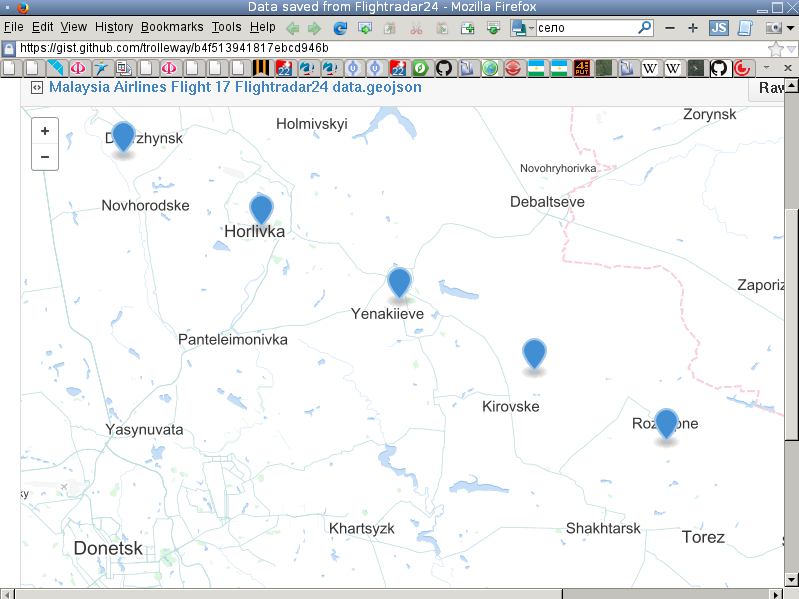Take a screenshot with the camera icon
The width and height of the screenshot is (799, 599).
coord(774,28)
